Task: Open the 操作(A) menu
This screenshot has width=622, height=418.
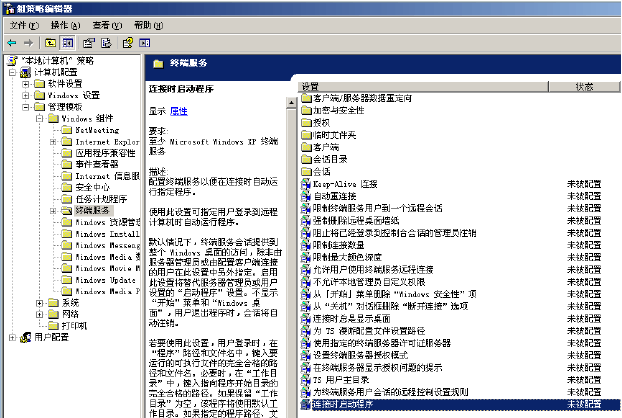Action: coord(65,25)
